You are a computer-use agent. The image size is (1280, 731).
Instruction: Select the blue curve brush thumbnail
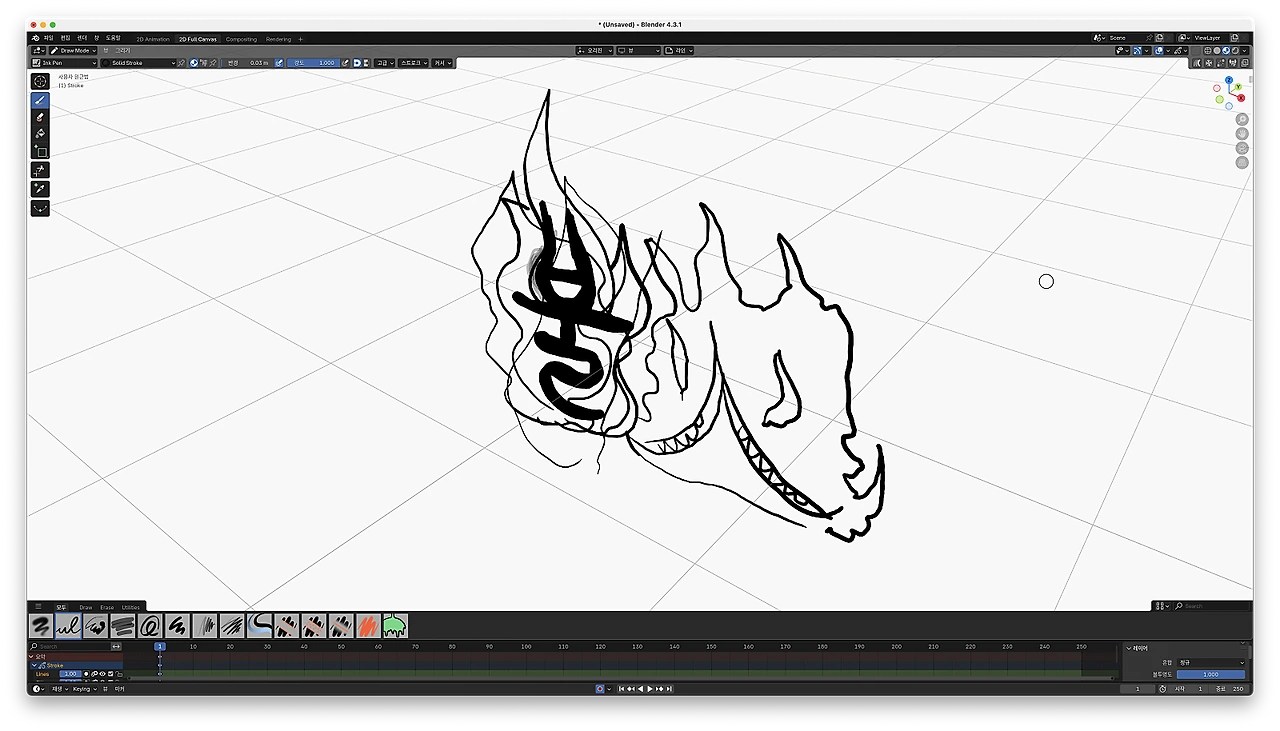[259, 626]
